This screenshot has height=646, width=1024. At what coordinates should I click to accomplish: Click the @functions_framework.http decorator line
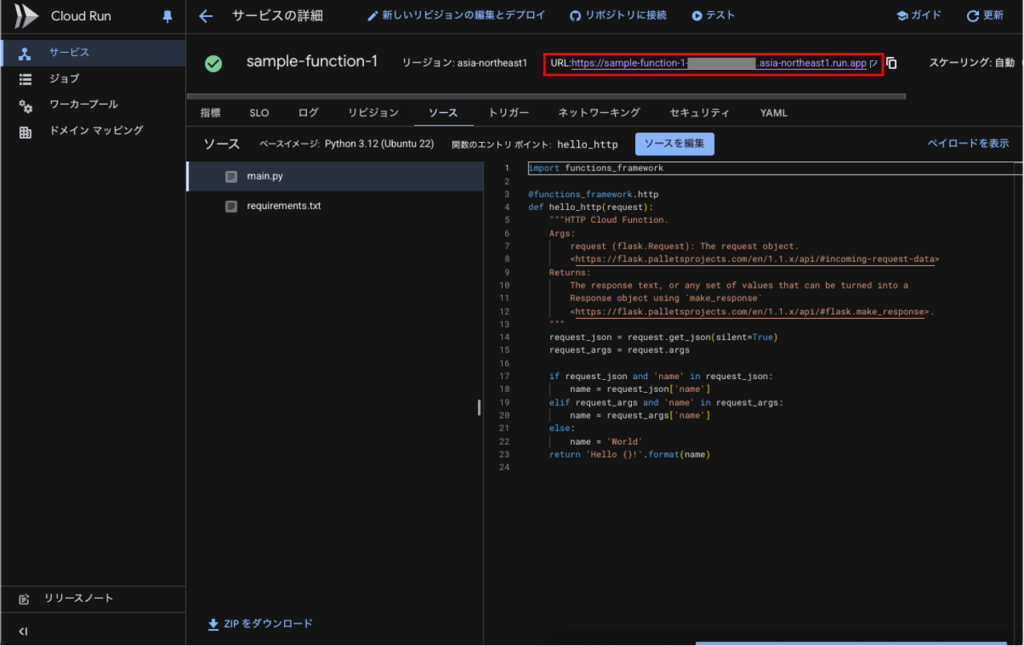(x=593, y=194)
